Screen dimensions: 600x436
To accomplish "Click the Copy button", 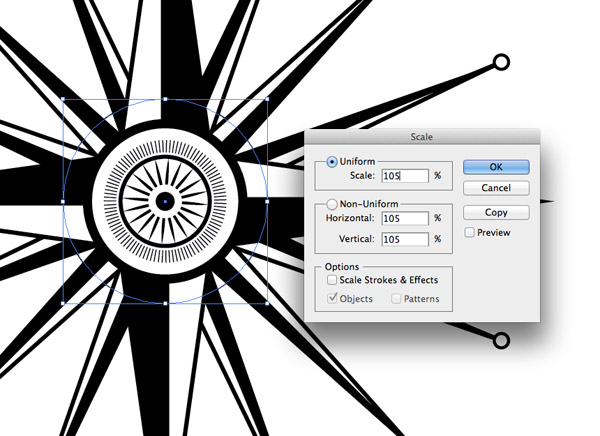I will (496, 213).
